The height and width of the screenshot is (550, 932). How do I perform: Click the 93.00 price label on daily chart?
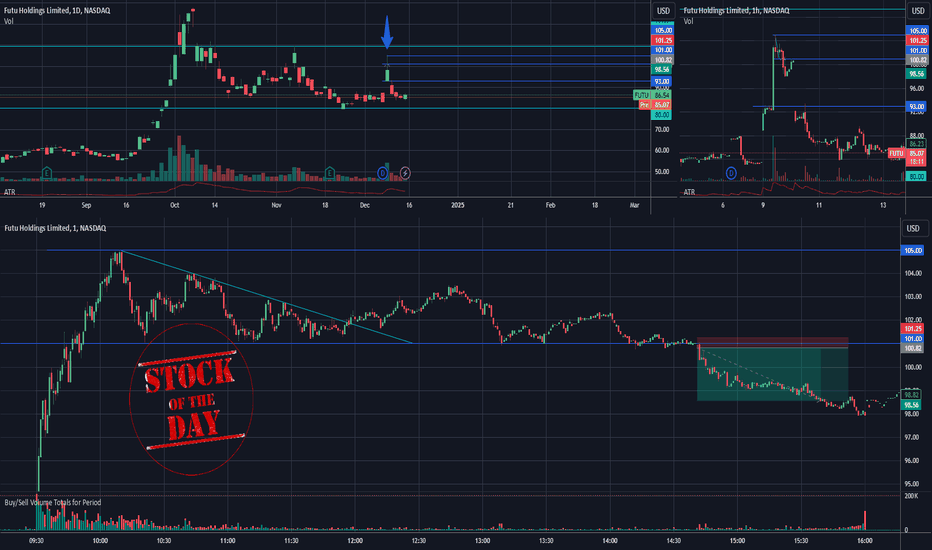click(662, 81)
